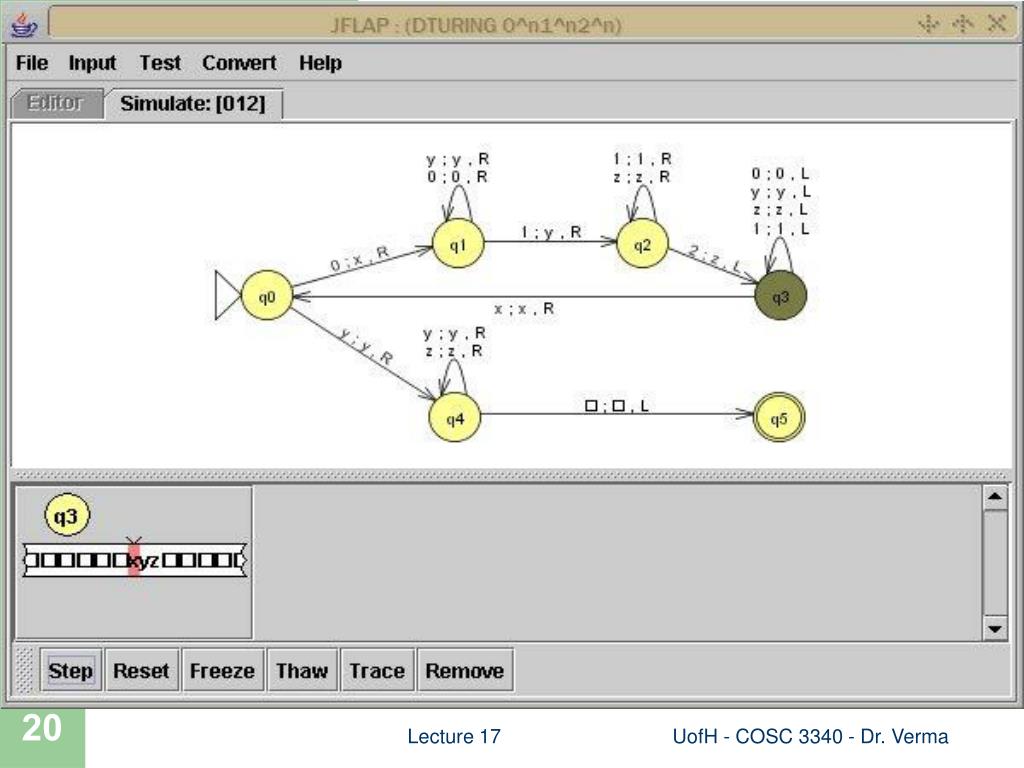Click the window title JFLAP : (DTURING 0^n1^n2^n)
Image resolution: width=1024 pixels, height=768 pixels.
(475, 26)
